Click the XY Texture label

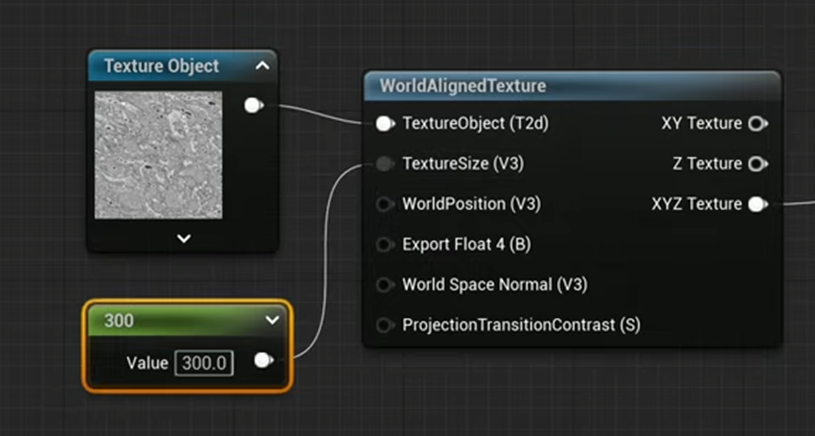[x=702, y=124]
